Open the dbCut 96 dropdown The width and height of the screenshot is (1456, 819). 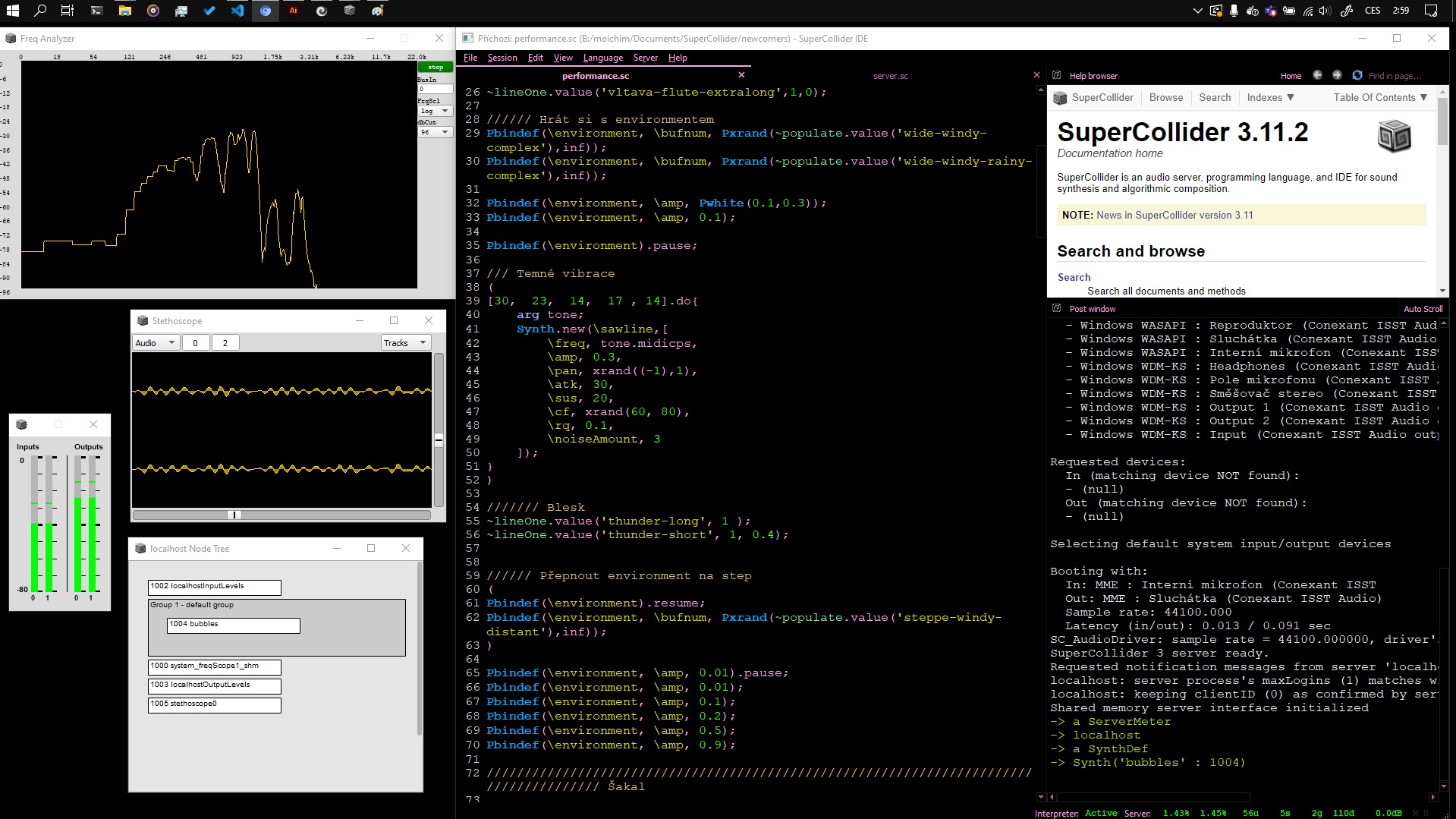436,132
